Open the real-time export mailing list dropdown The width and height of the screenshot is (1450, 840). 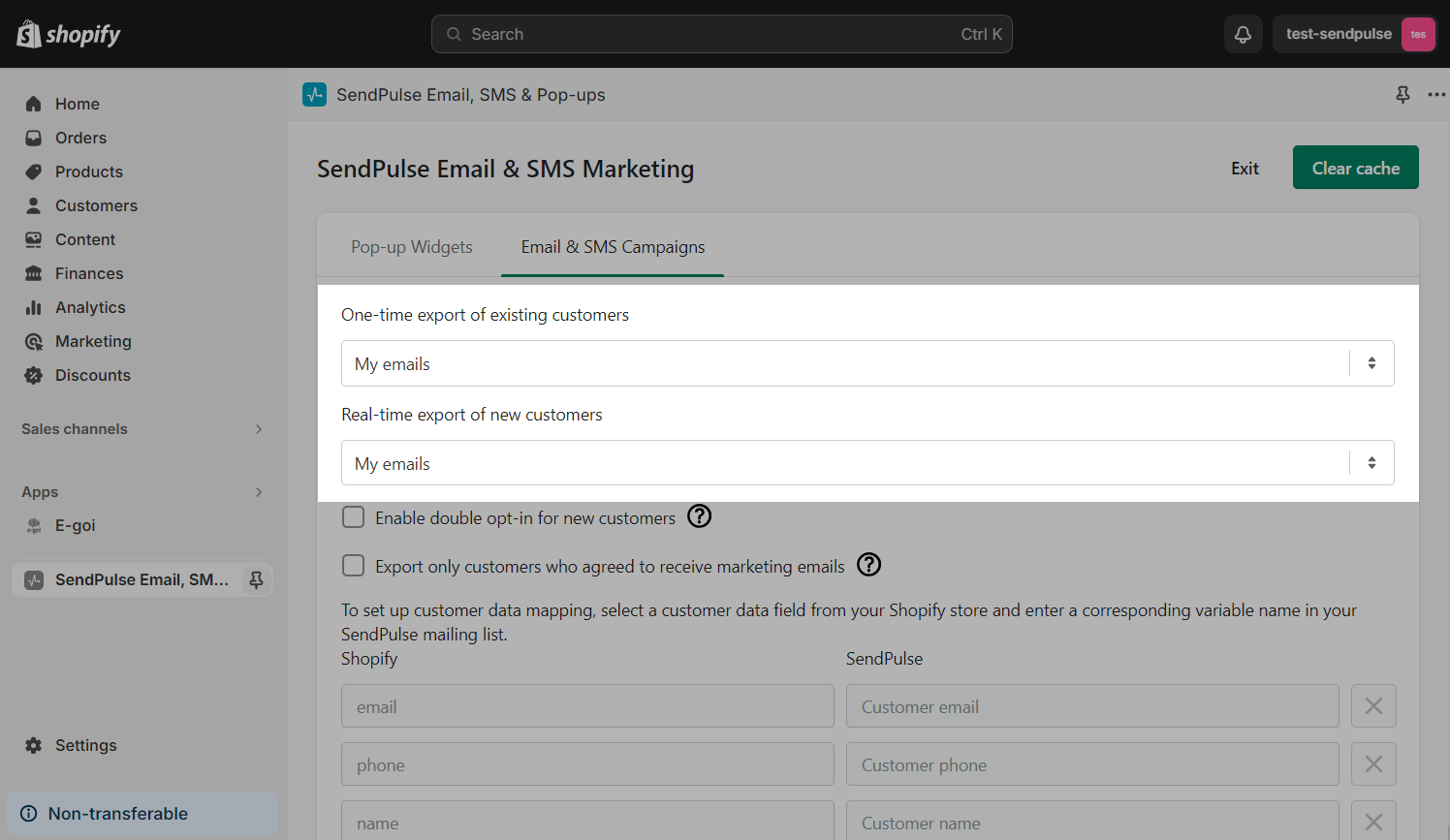[x=867, y=463]
